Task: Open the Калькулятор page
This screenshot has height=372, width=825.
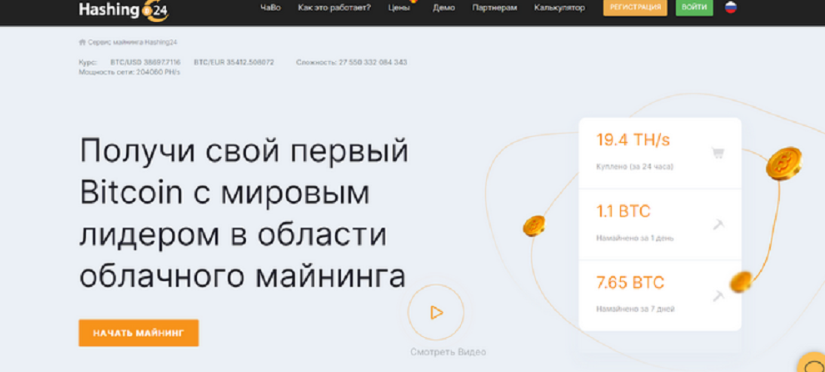Action: tap(559, 8)
